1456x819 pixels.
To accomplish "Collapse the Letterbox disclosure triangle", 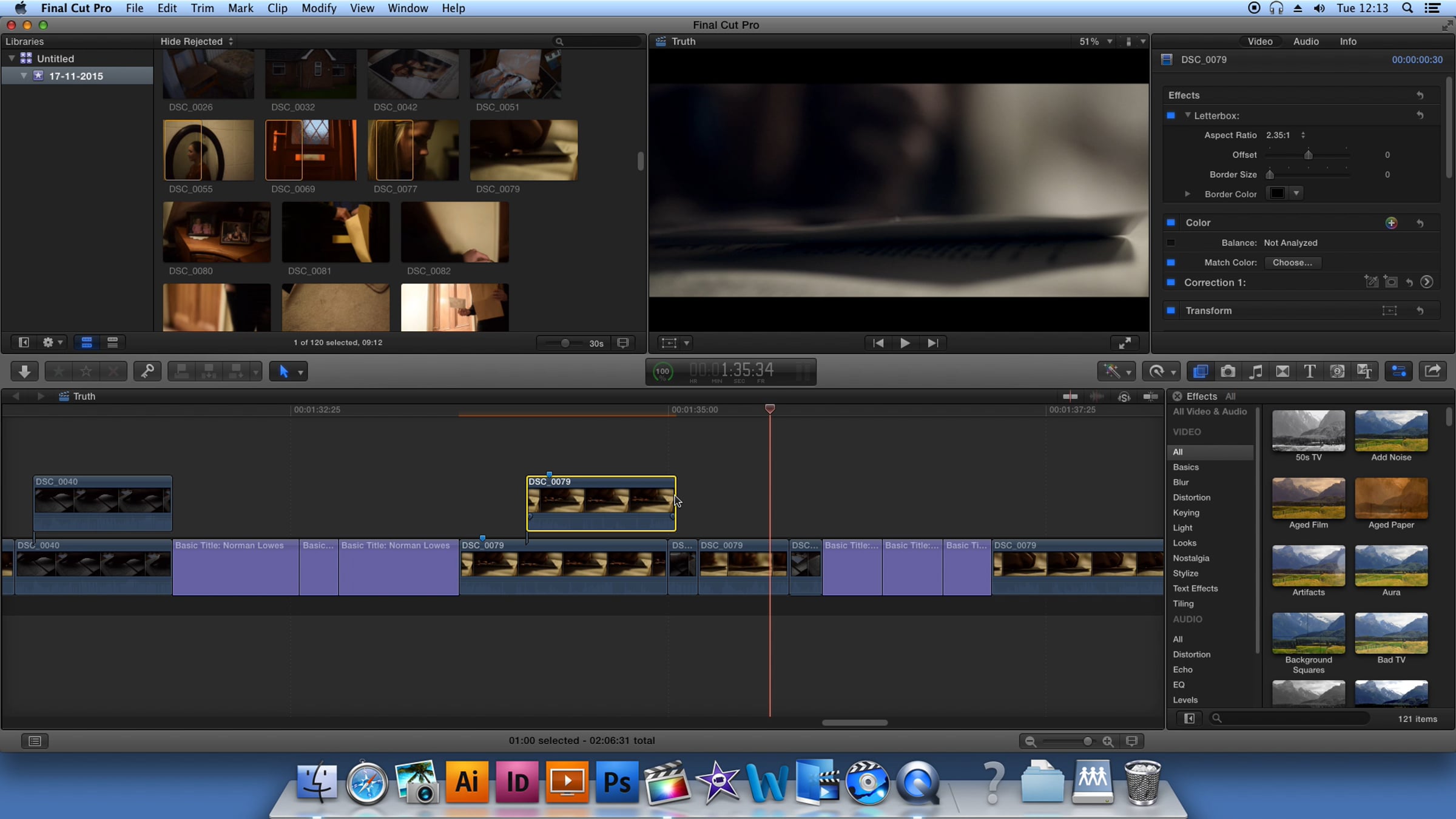I will [1187, 115].
